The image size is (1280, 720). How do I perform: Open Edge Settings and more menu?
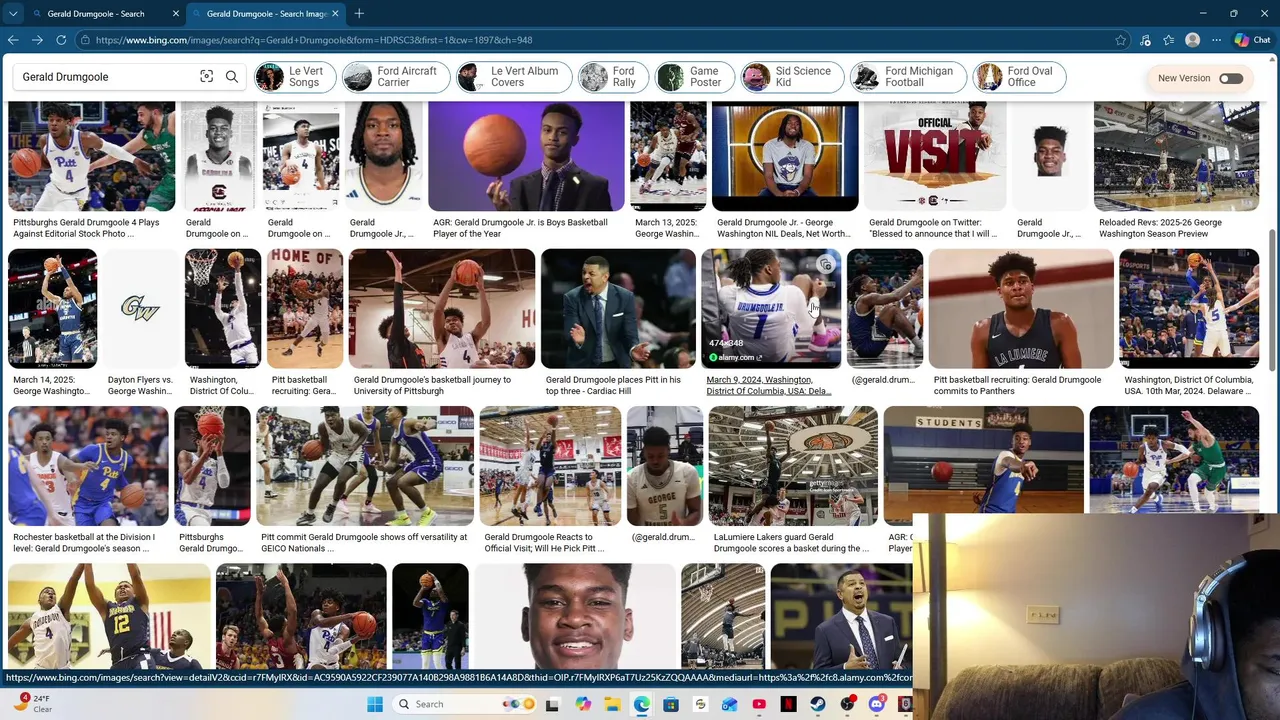pyautogui.click(x=1216, y=40)
